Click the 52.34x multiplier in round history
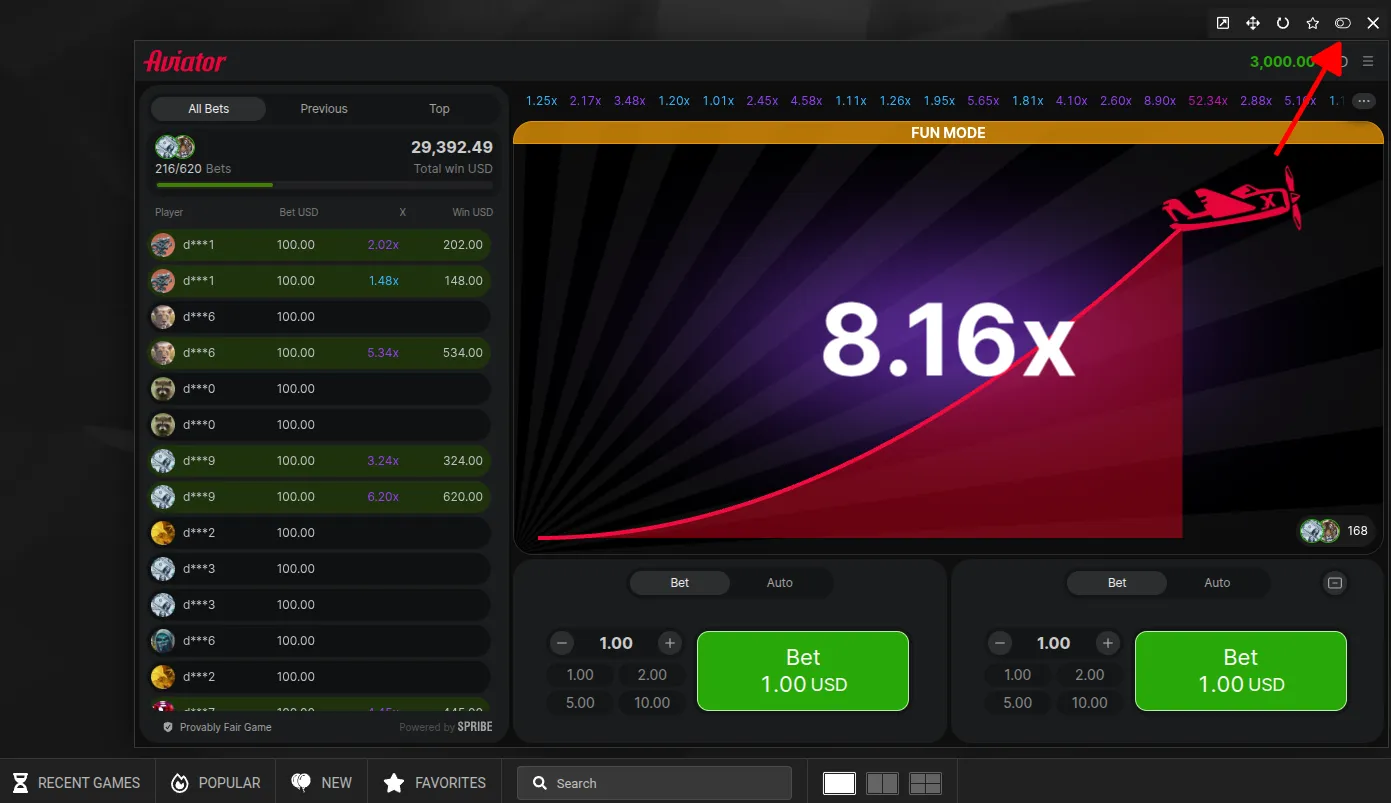The image size is (1391, 803). tap(1208, 101)
